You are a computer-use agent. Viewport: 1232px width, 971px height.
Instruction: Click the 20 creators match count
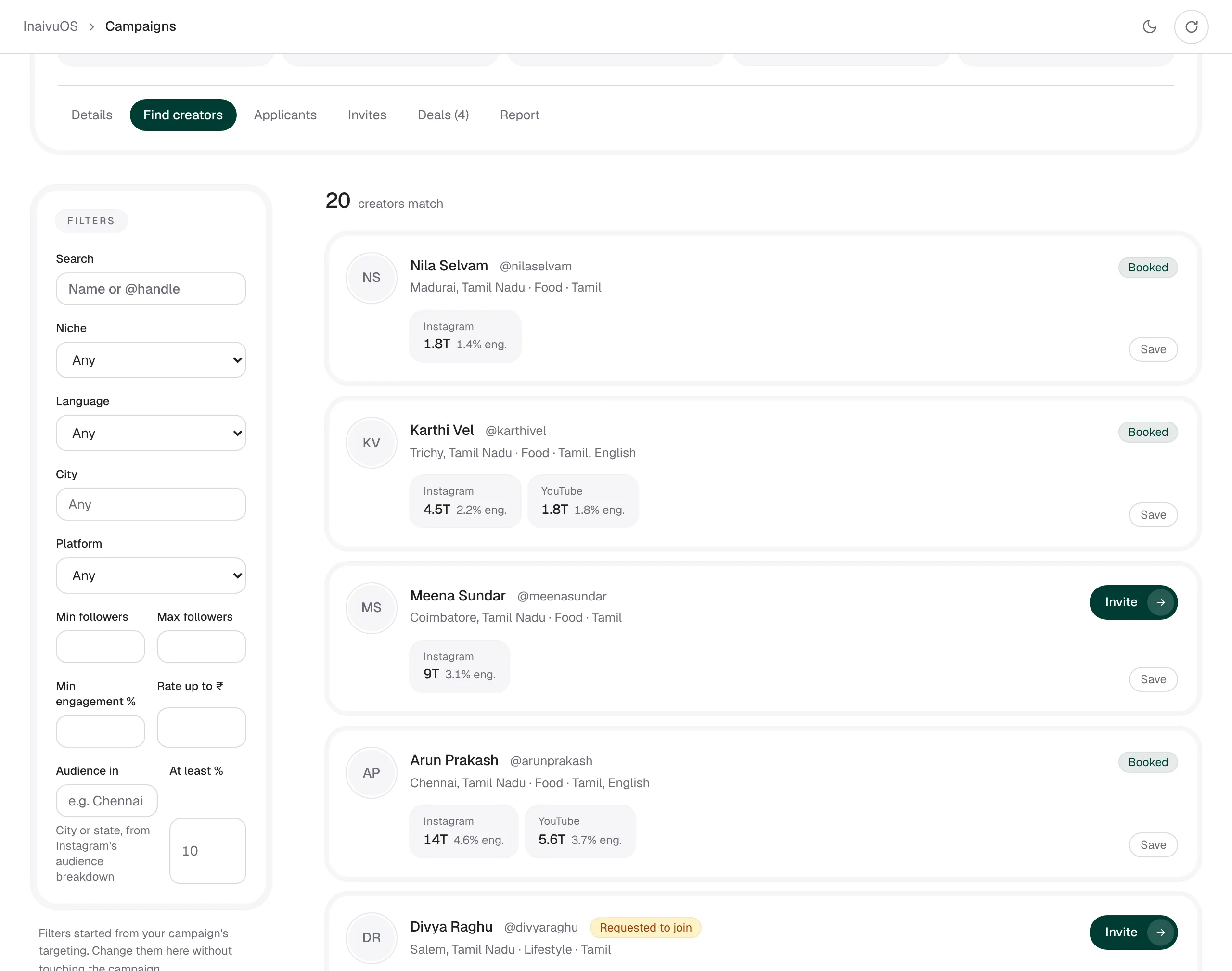pos(384,201)
